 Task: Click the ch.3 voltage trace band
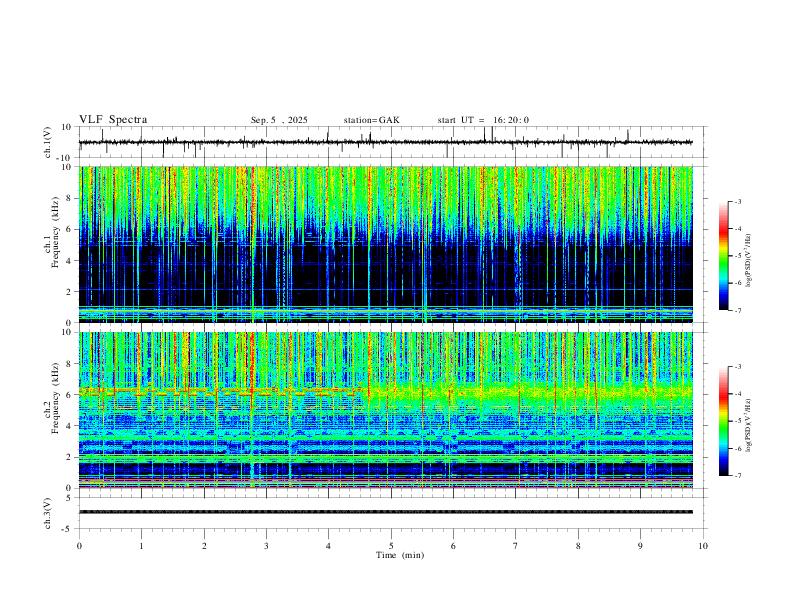coord(386,512)
